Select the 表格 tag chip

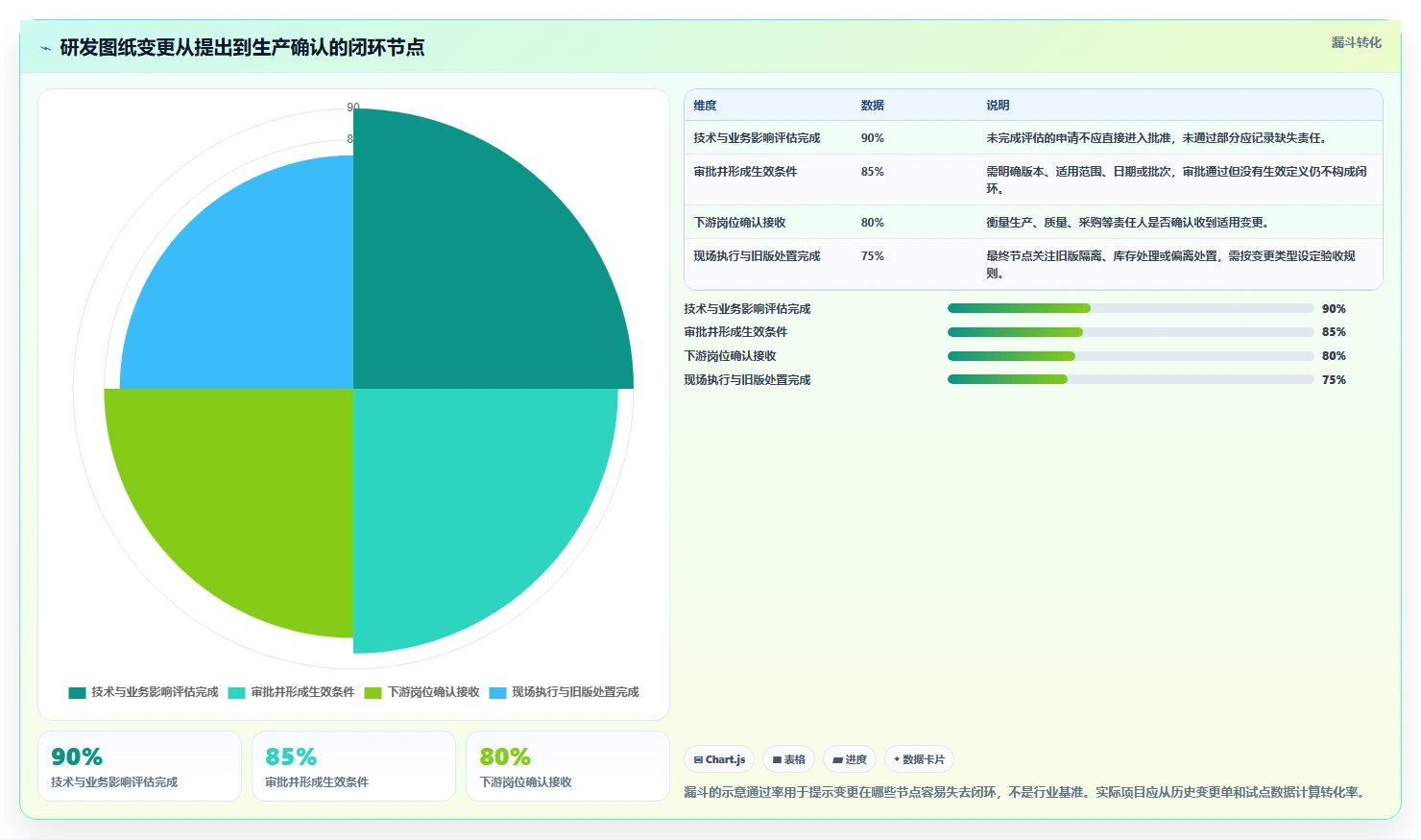click(x=789, y=759)
